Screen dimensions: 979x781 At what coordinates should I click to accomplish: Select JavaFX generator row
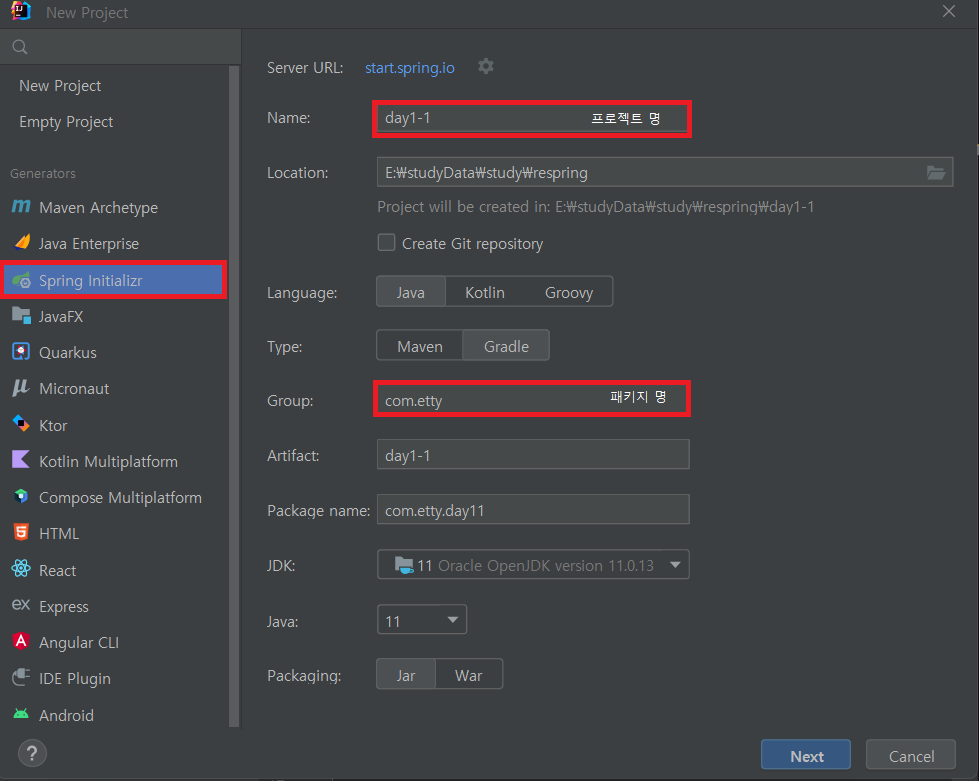pyautogui.click(x=114, y=317)
